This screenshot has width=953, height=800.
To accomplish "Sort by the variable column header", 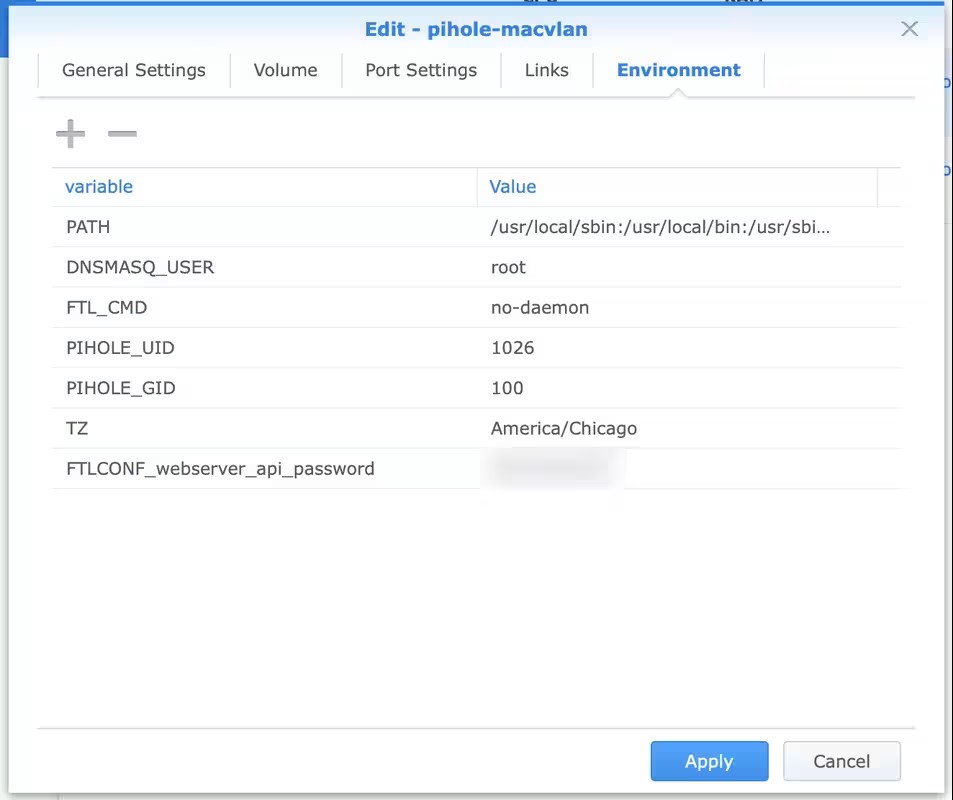I will click(99, 187).
